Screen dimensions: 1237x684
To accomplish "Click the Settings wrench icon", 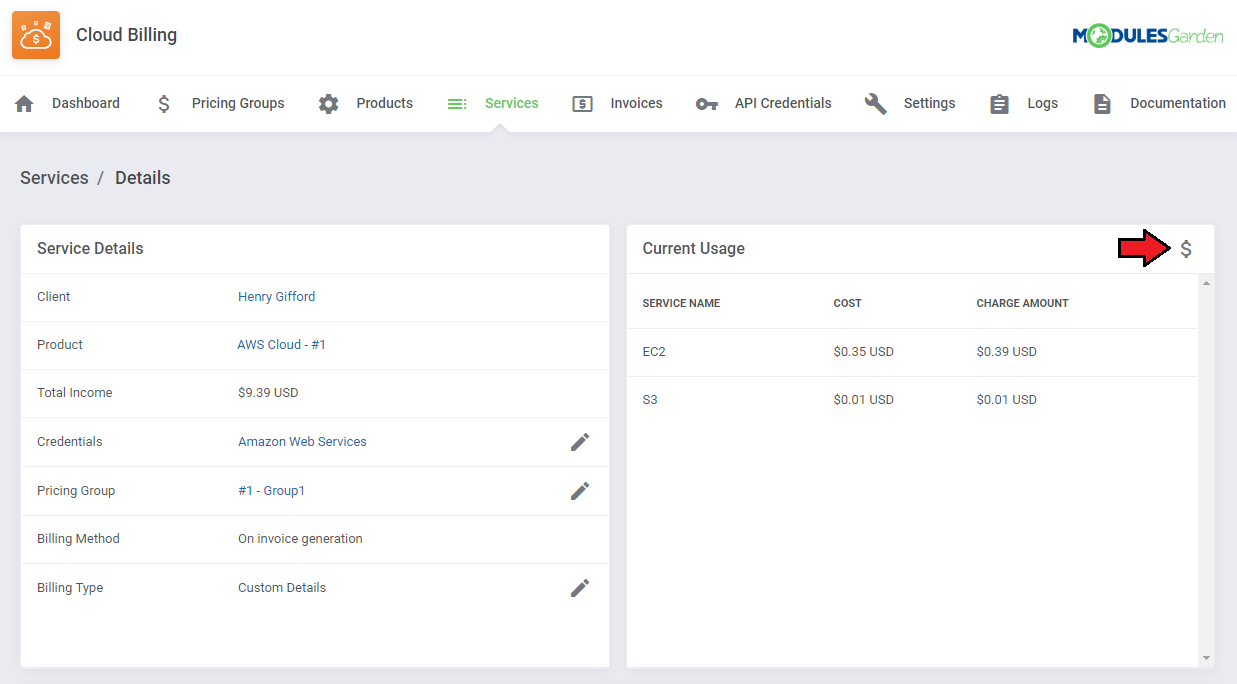I will [876, 104].
